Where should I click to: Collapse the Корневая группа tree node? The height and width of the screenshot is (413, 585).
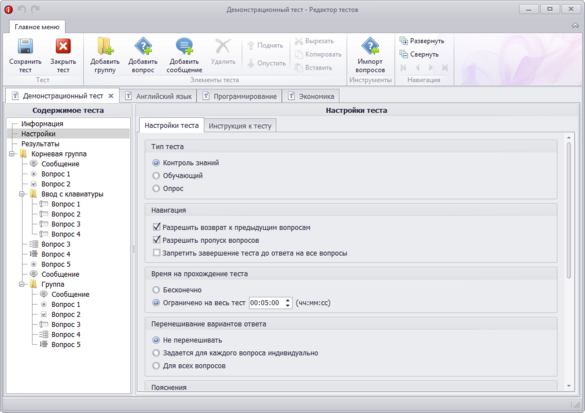pos(12,154)
